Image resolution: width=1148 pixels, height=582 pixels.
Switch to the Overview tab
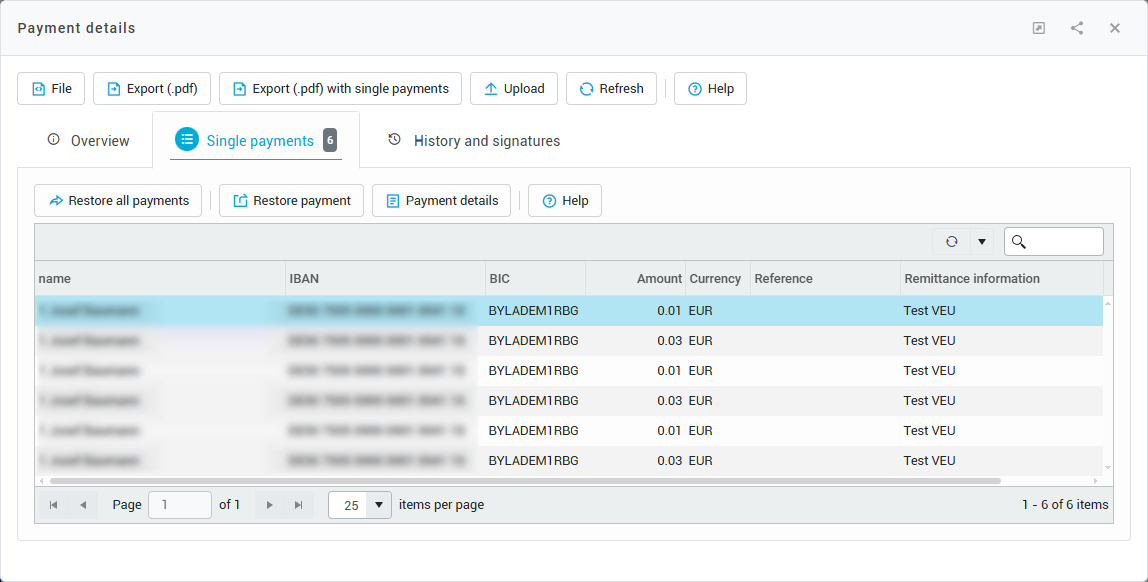pos(88,141)
